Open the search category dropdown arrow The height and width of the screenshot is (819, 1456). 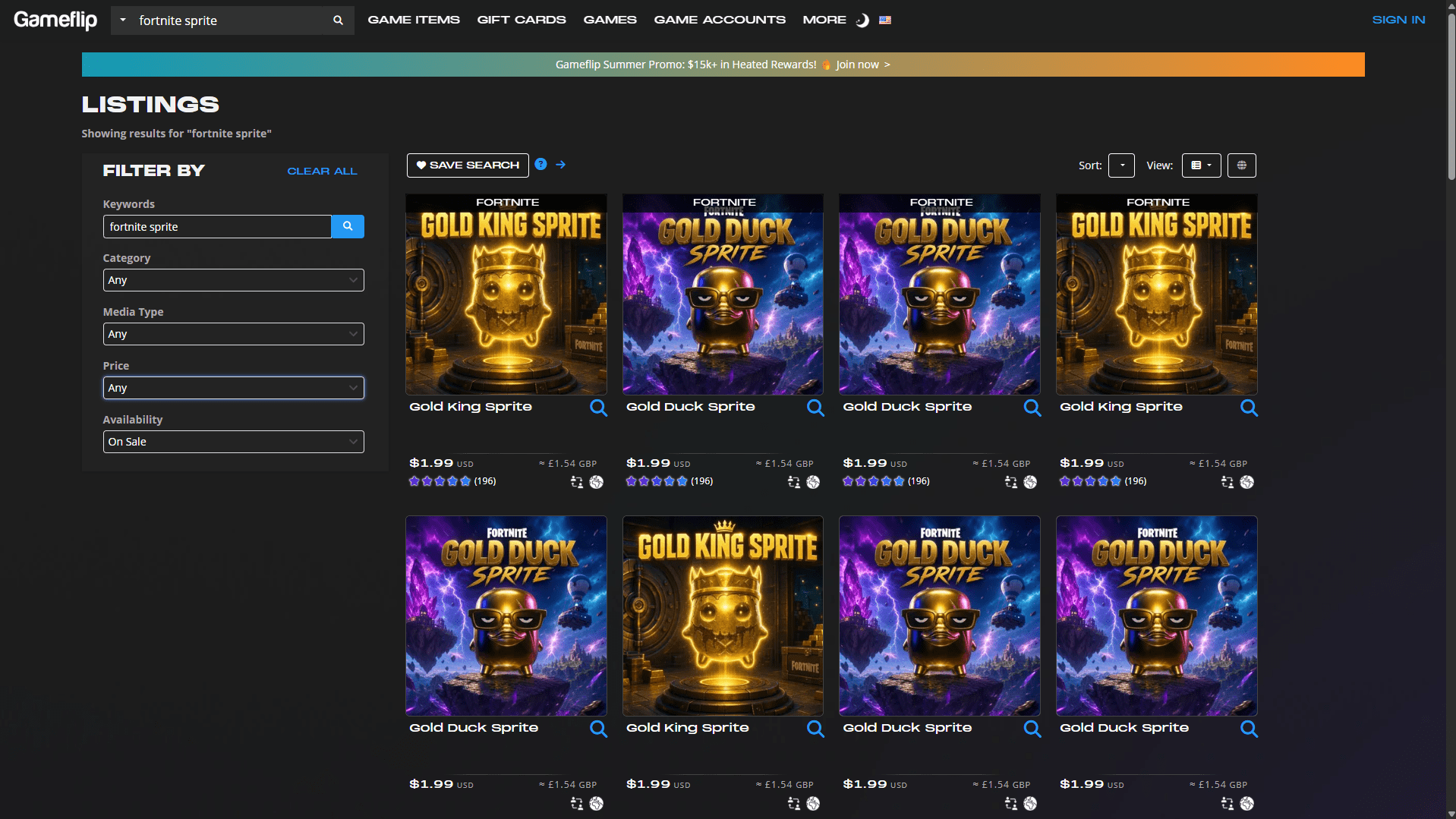pos(123,20)
